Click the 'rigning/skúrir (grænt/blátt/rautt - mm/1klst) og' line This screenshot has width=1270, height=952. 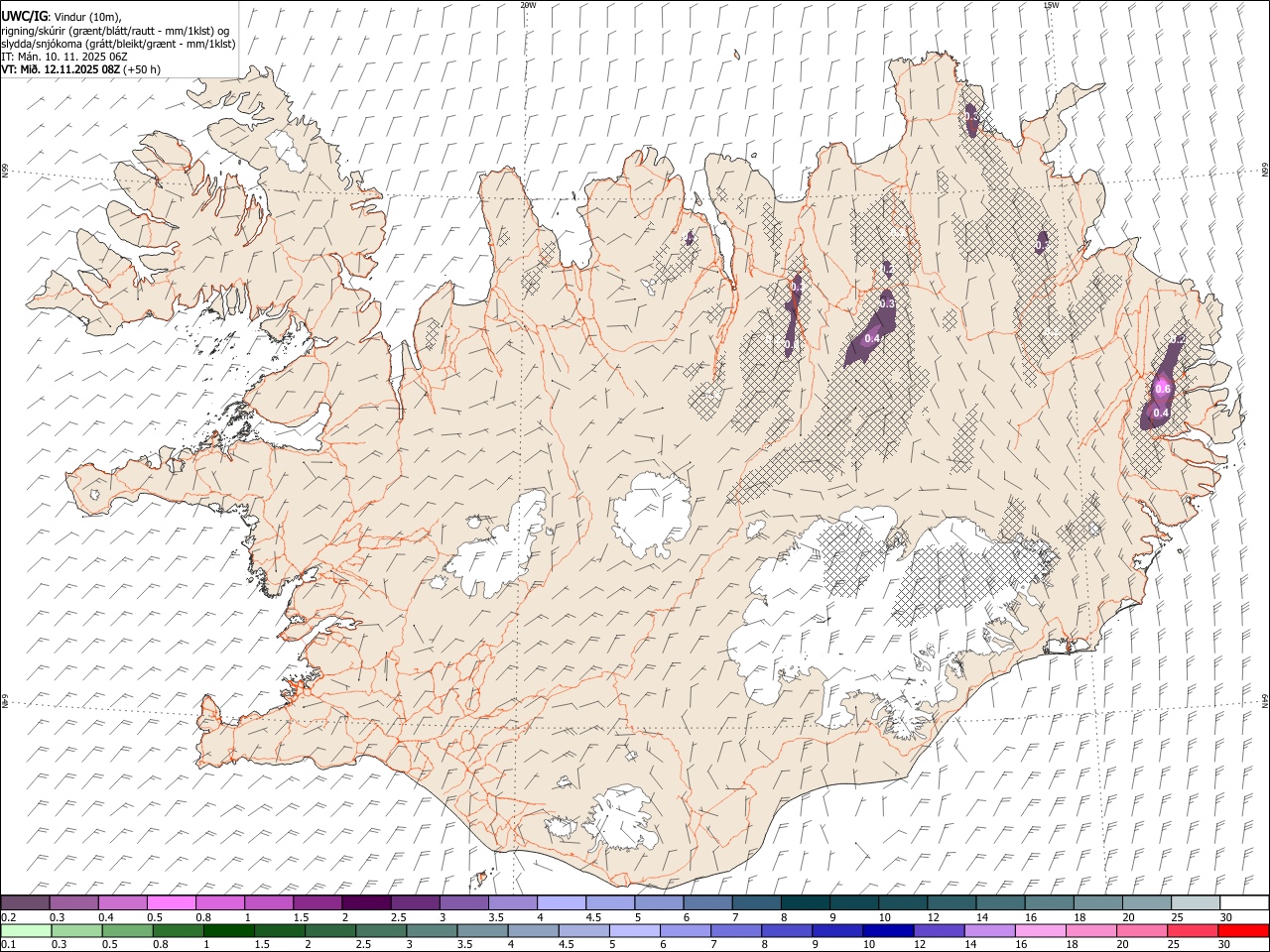click(x=115, y=31)
